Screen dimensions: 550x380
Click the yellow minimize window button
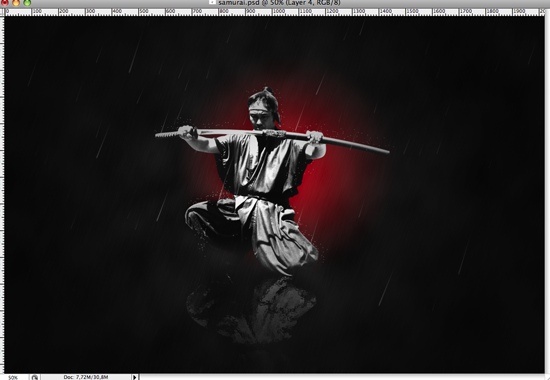pos(16,3)
